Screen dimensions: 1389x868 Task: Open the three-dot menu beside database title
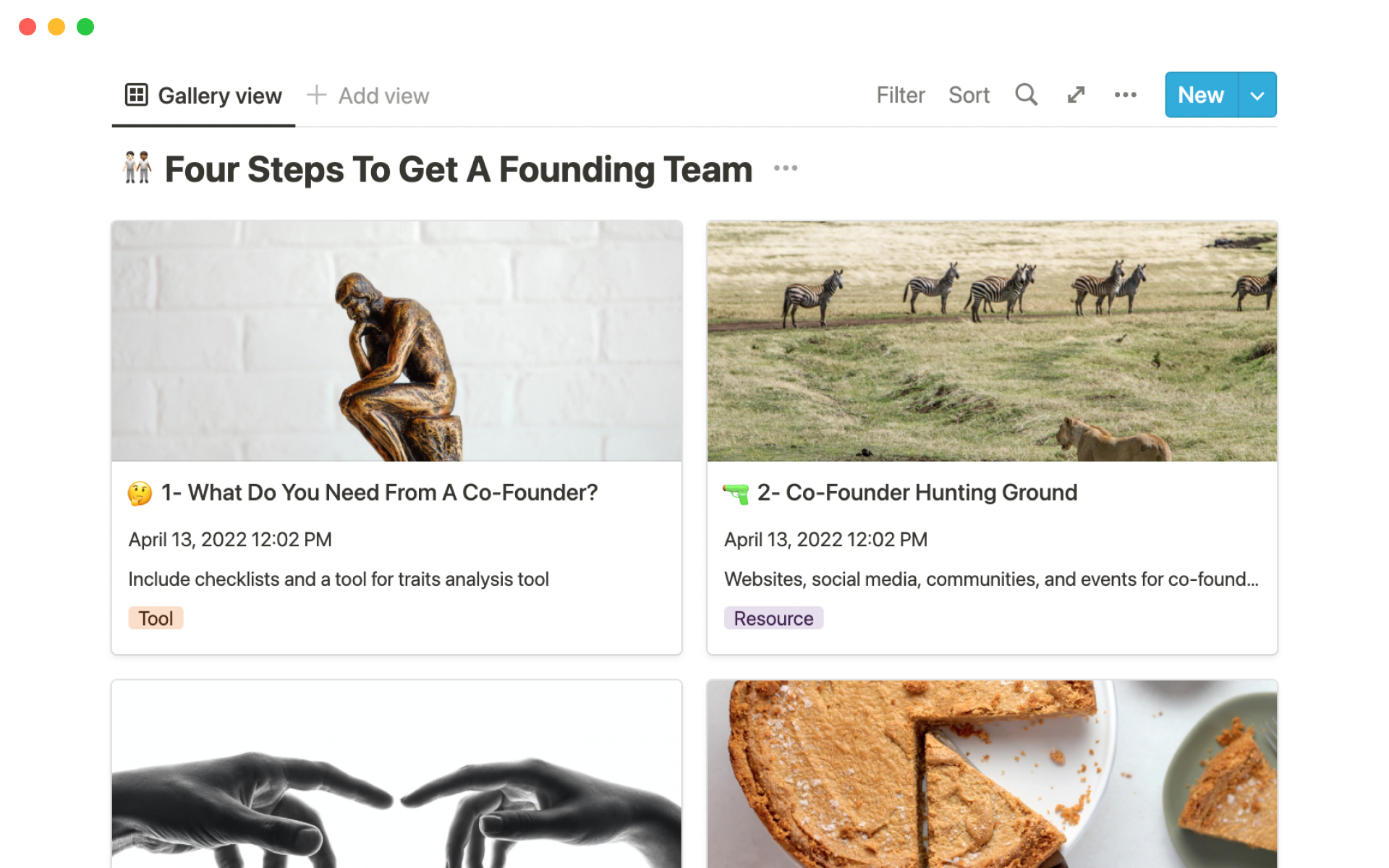tap(785, 168)
